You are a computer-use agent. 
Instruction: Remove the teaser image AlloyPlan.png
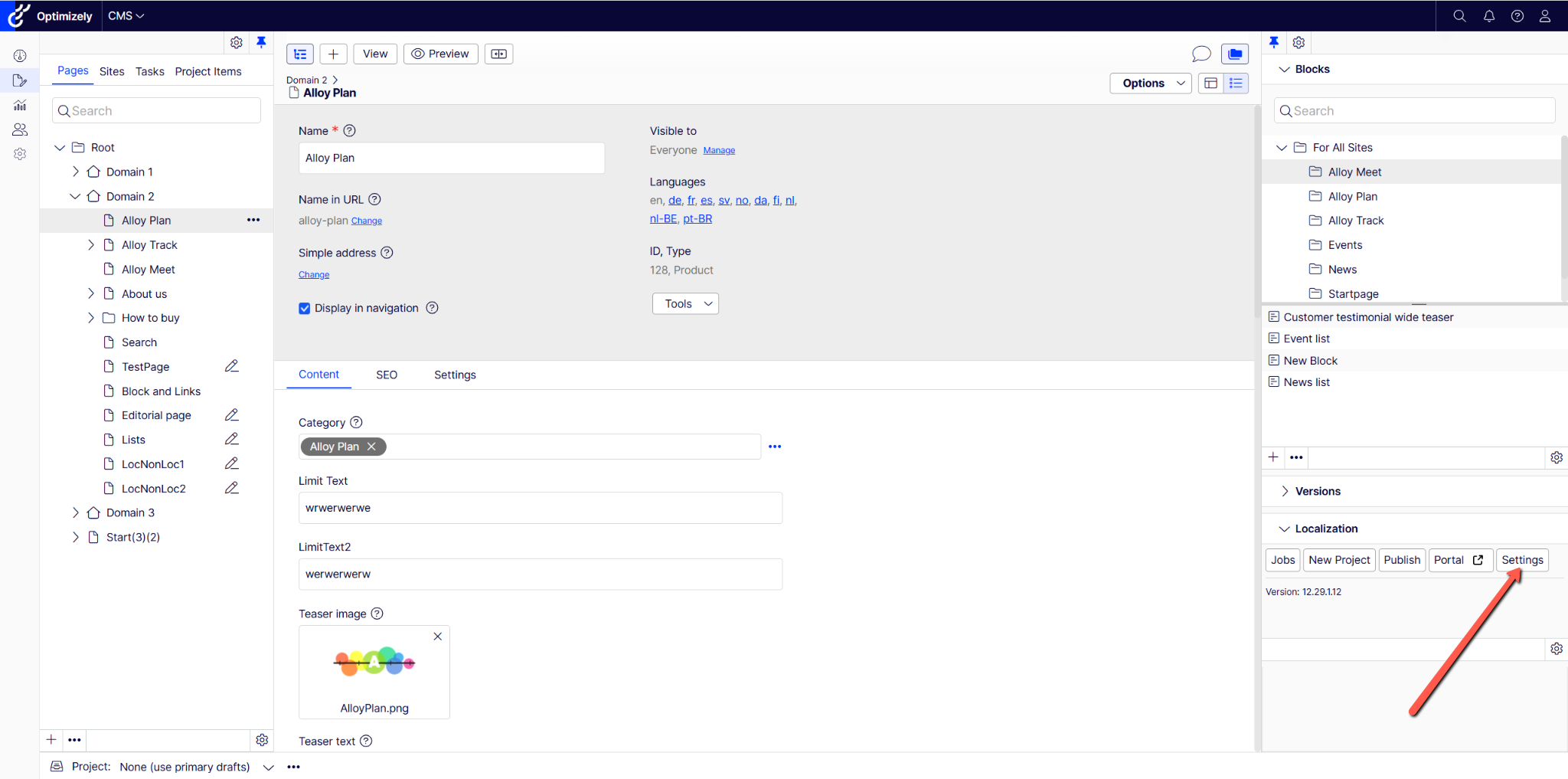[438, 637]
